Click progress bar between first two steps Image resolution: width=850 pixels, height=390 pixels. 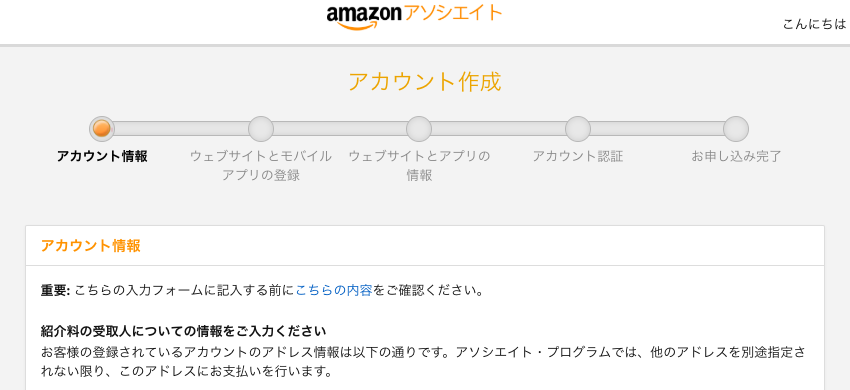click(x=181, y=129)
